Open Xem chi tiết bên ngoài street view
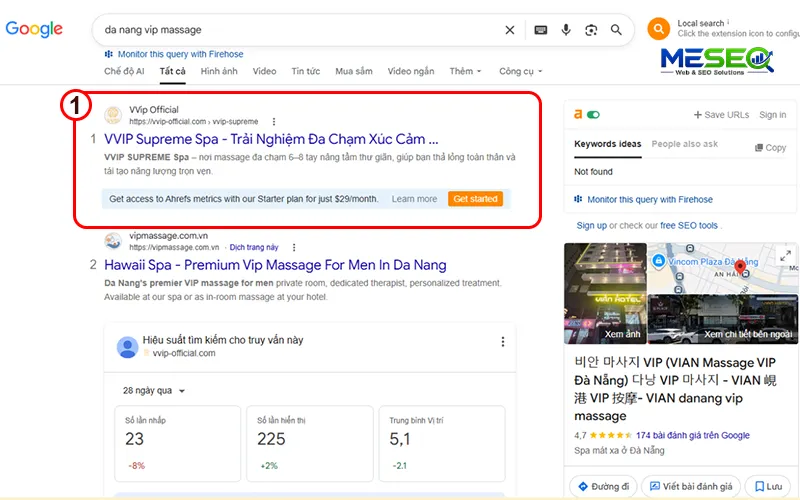 point(722,319)
